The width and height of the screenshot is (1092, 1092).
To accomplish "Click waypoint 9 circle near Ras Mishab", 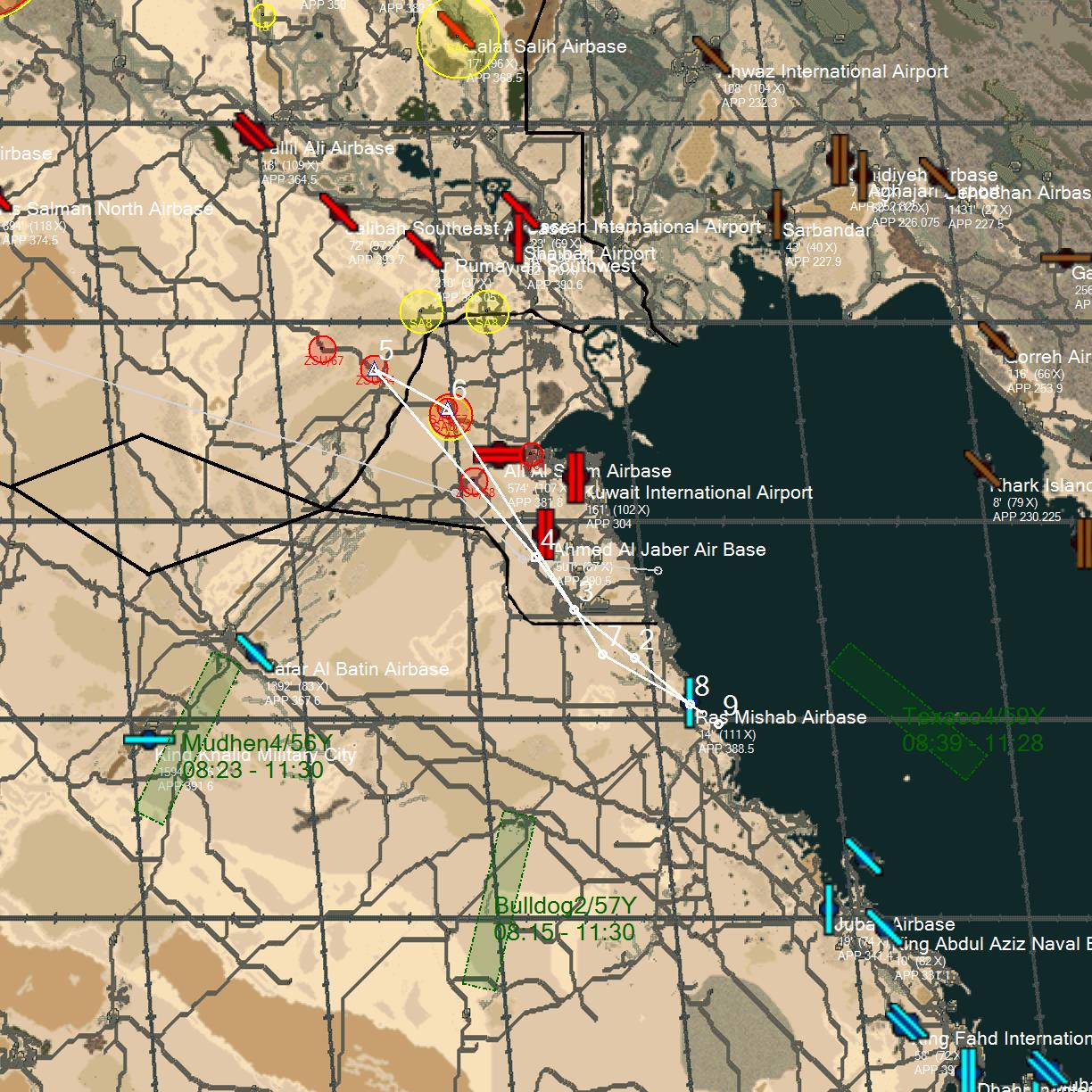I will (719, 724).
